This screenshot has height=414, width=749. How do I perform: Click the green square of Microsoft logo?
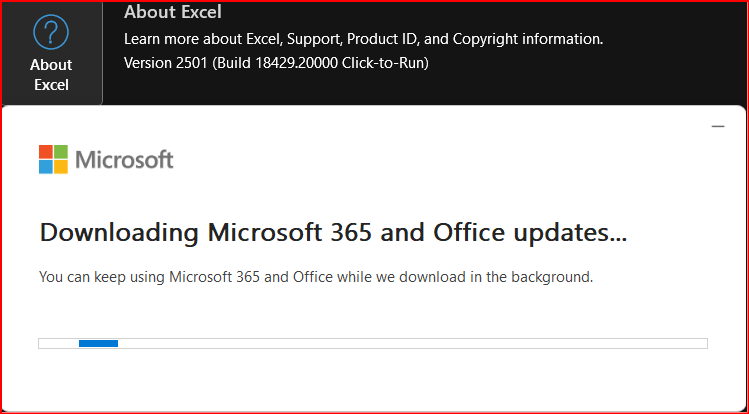pos(61,152)
